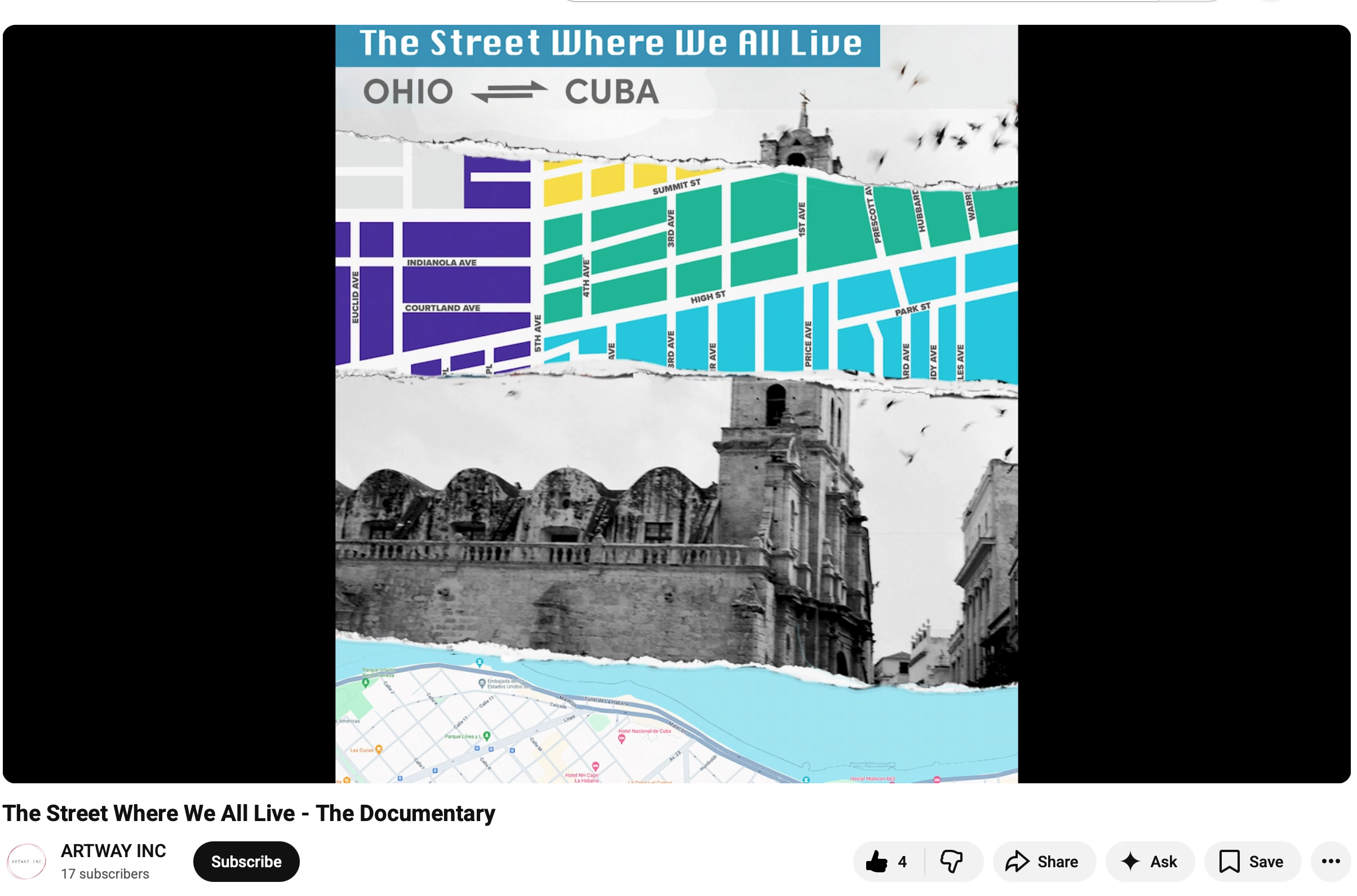Click the thumbs-up like icon
This screenshot has width=1357, height=896.
pos(877,862)
